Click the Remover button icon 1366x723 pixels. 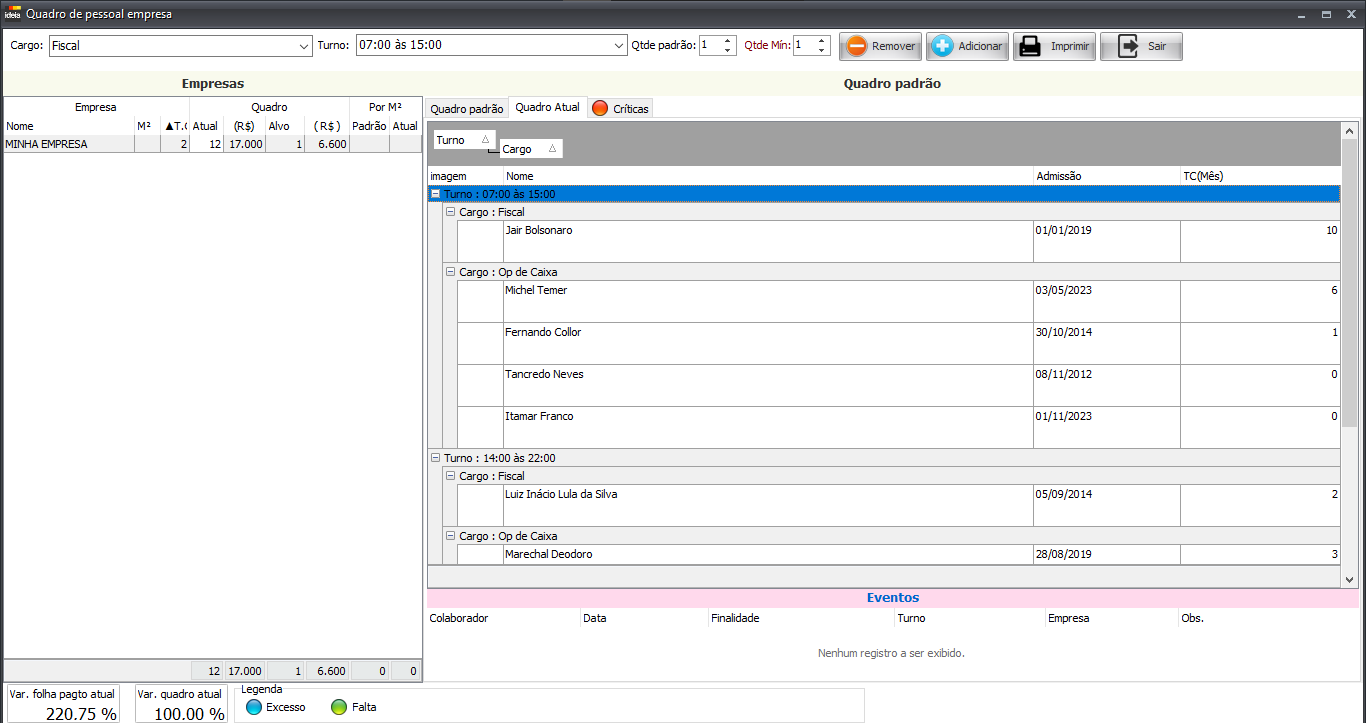(x=857, y=46)
